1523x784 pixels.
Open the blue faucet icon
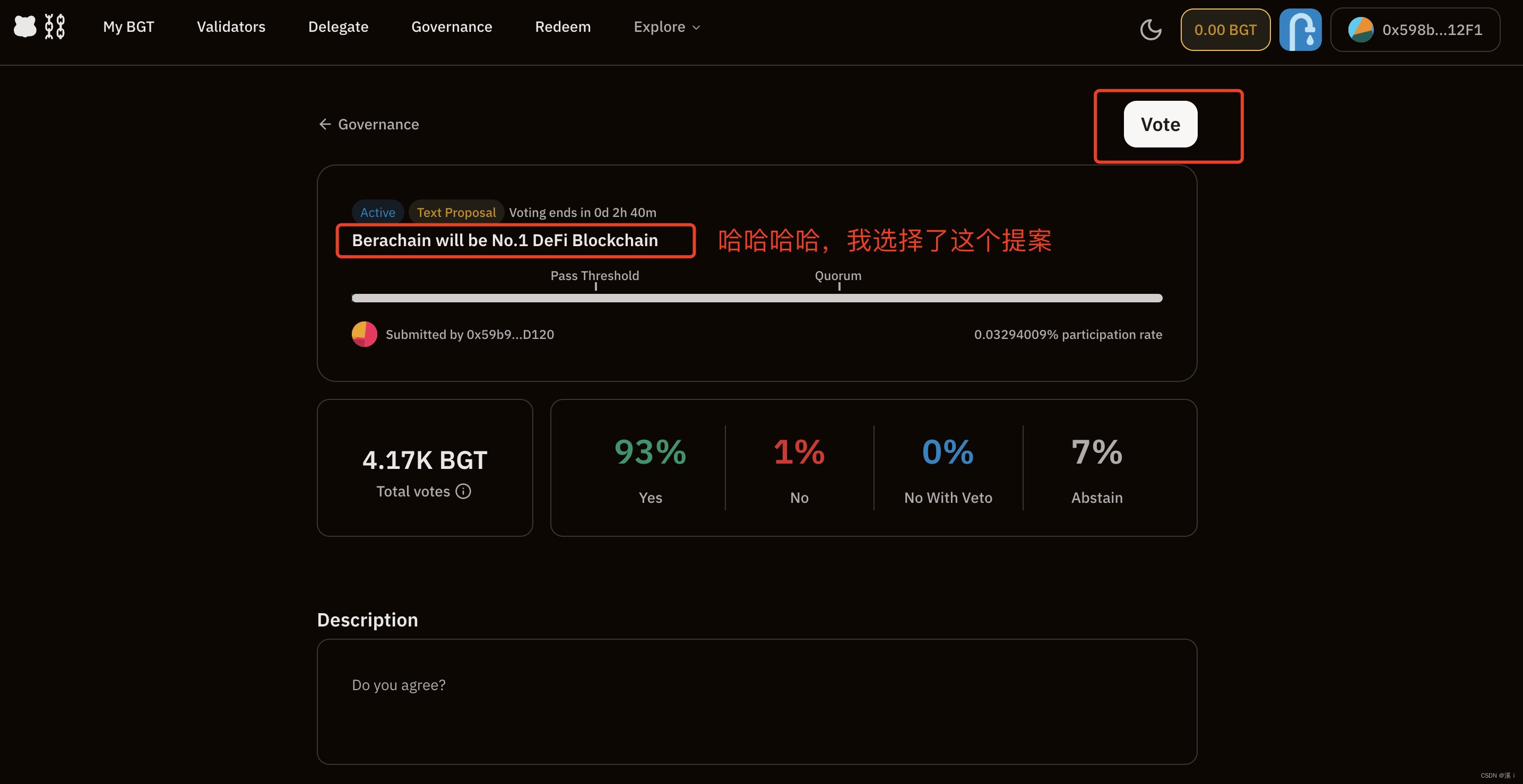1300,30
